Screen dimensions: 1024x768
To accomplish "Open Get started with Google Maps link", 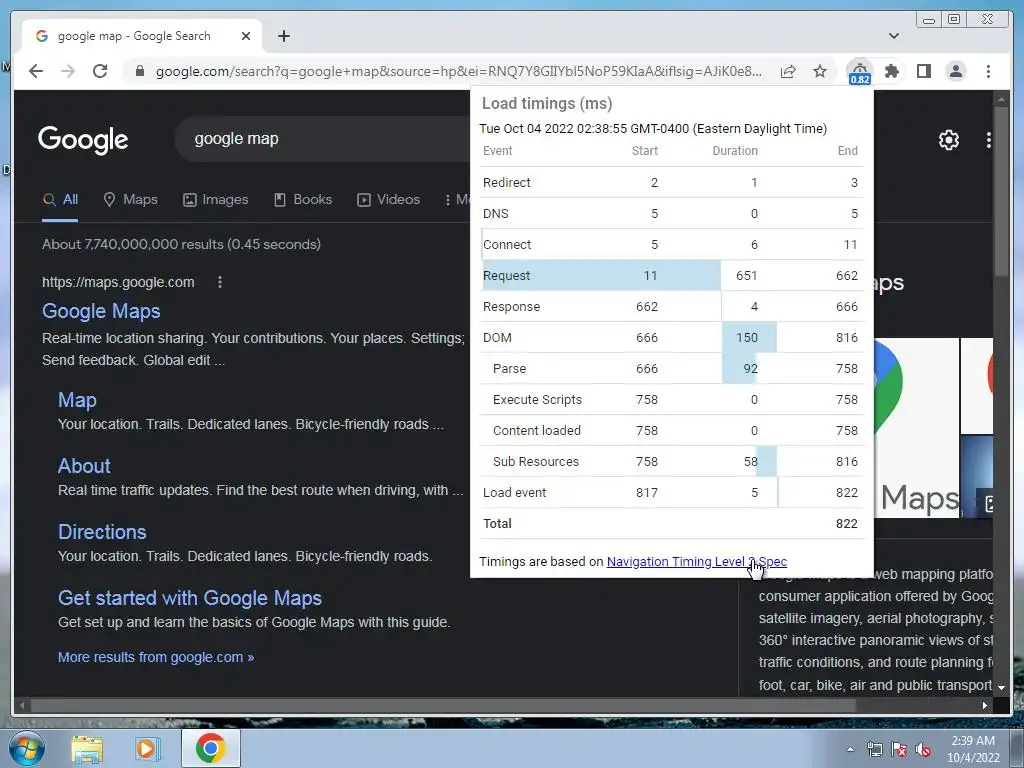I will click(x=190, y=598).
